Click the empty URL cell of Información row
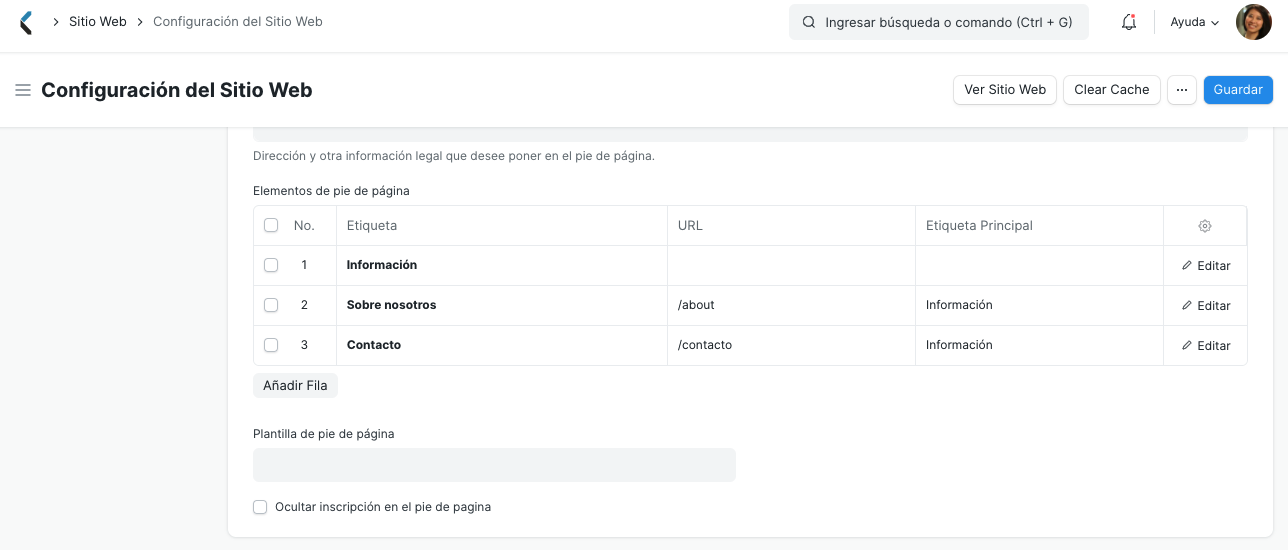 [x=791, y=265]
